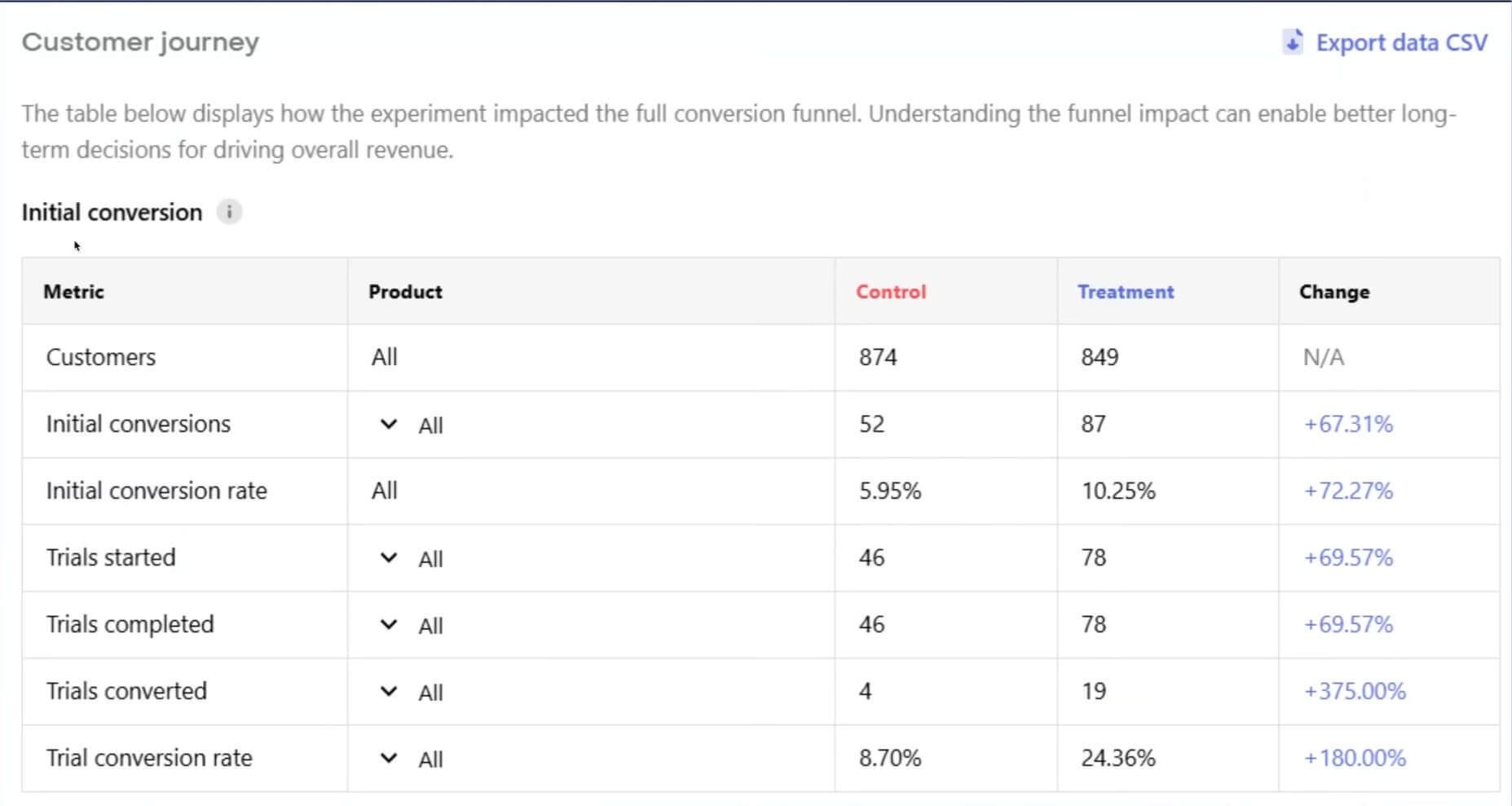
Task: Click the Initial conversion info icon
Action: (x=229, y=212)
